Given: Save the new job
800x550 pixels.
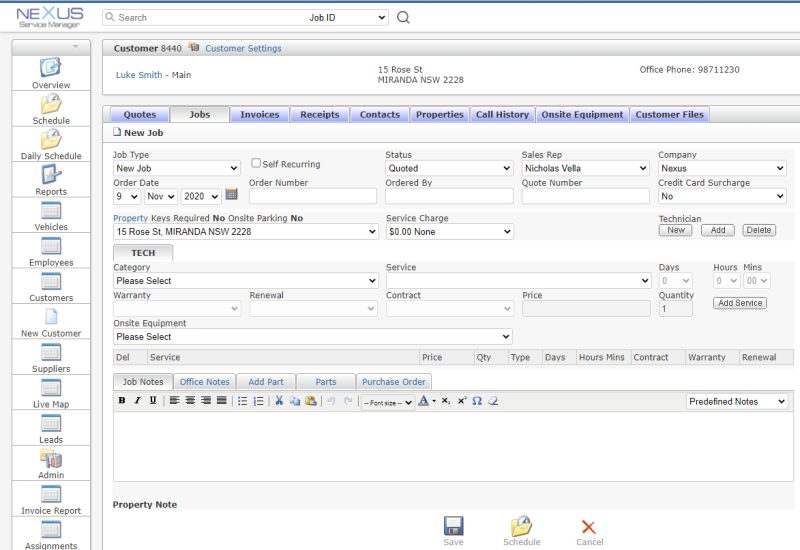Looking at the screenshot, I should pyautogui.click(x=454, y=531).
